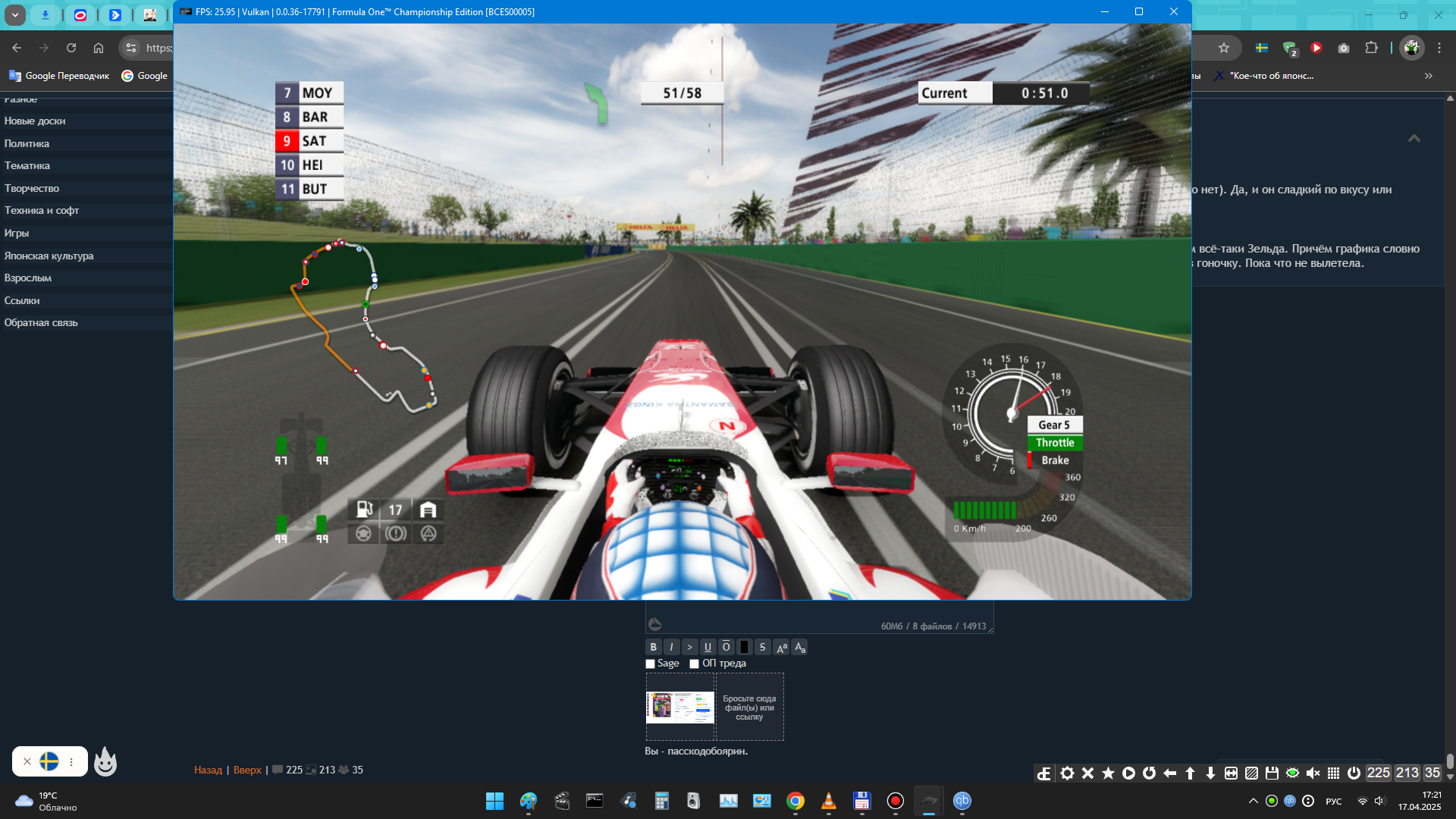This screenshot has height=819, width=1456.
Task: Click the up arrow icon in bottom panel
Action: (x=1190, y=773)
